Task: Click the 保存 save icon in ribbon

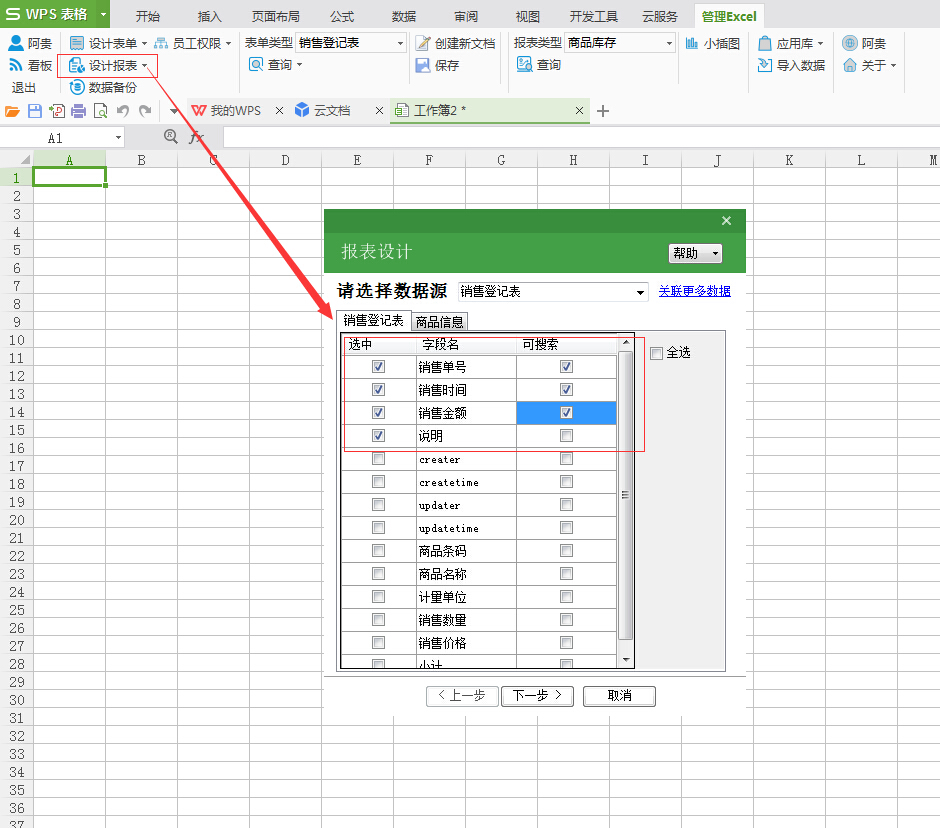Action: (423, 65)
